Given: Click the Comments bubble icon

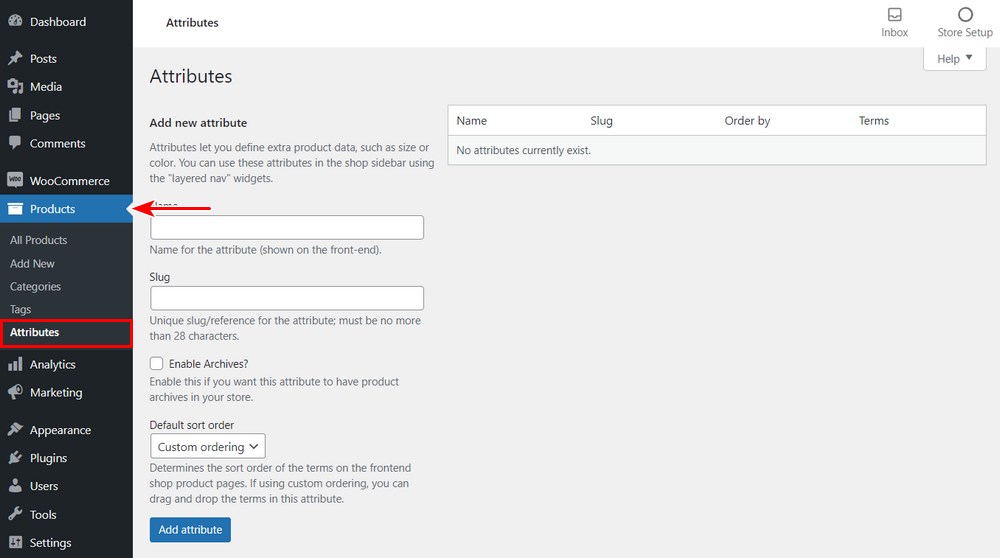Looking at the screenshot, I should click(15, 143).
